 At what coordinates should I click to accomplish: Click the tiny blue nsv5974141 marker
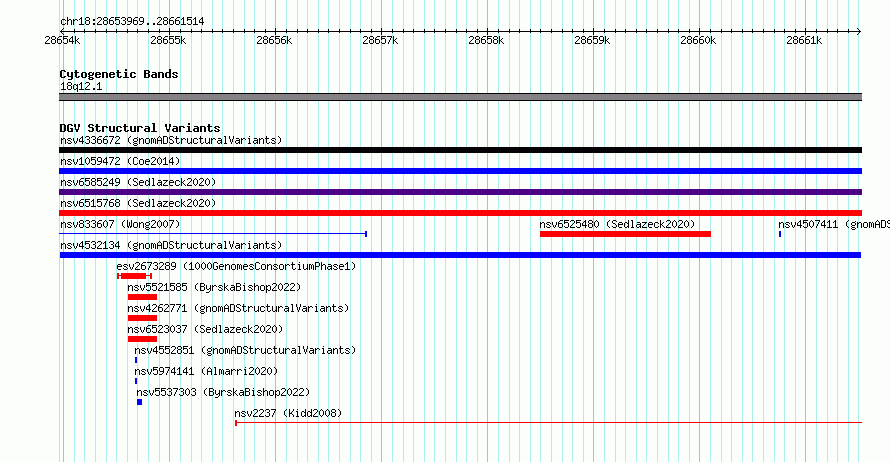pos(136,381)
